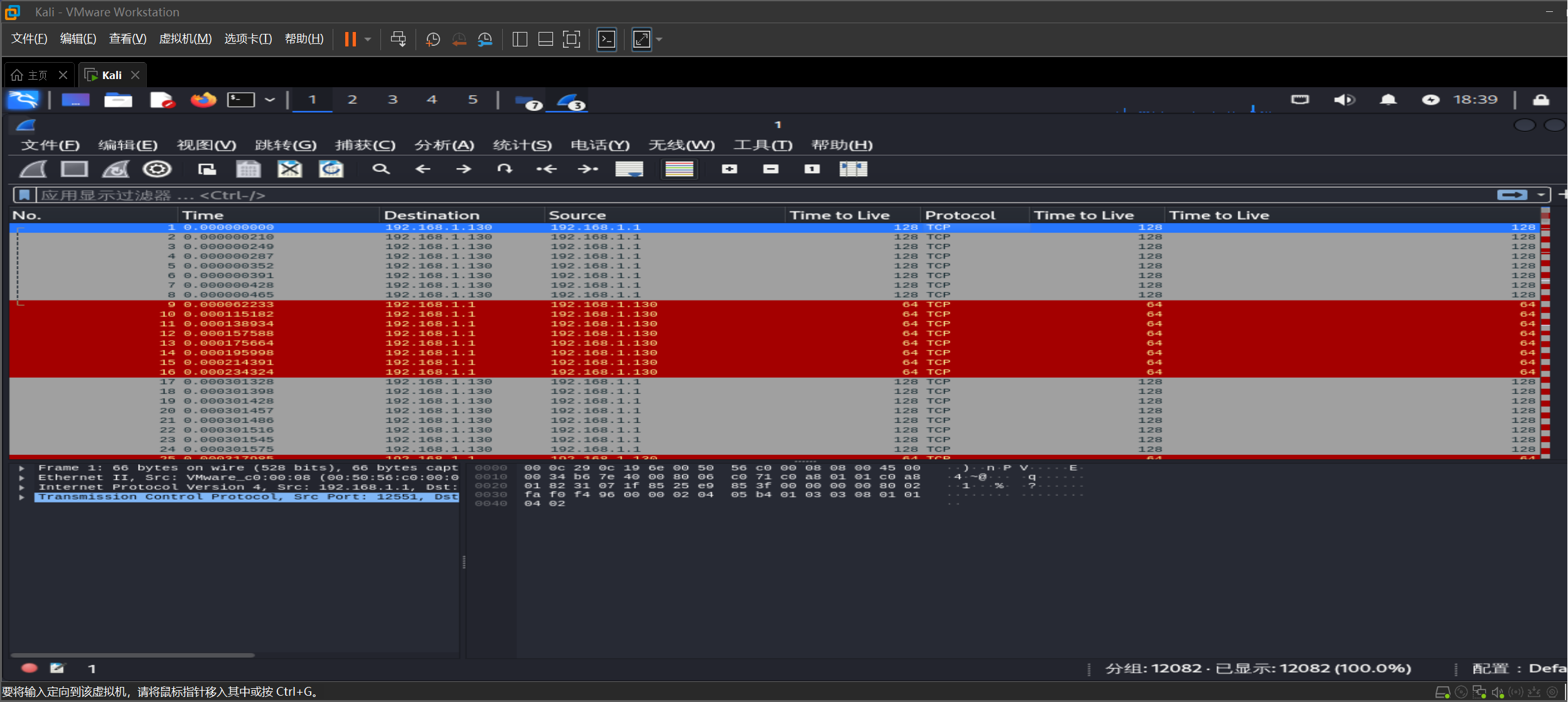The width and height of the screenshot is (1568, 702).
Task: Click the resize columns icon
Action: 853,169
